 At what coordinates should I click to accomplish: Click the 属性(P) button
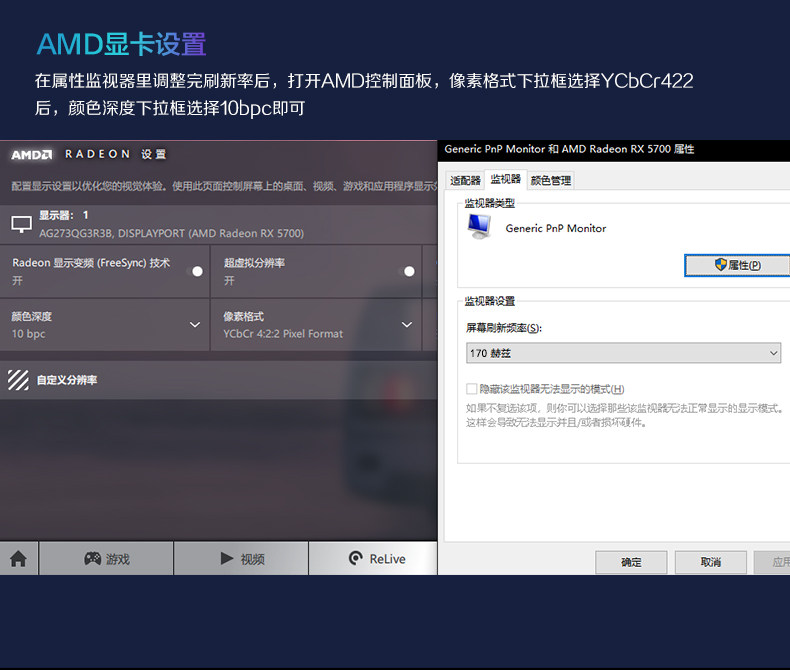click(x=737, y=265)
